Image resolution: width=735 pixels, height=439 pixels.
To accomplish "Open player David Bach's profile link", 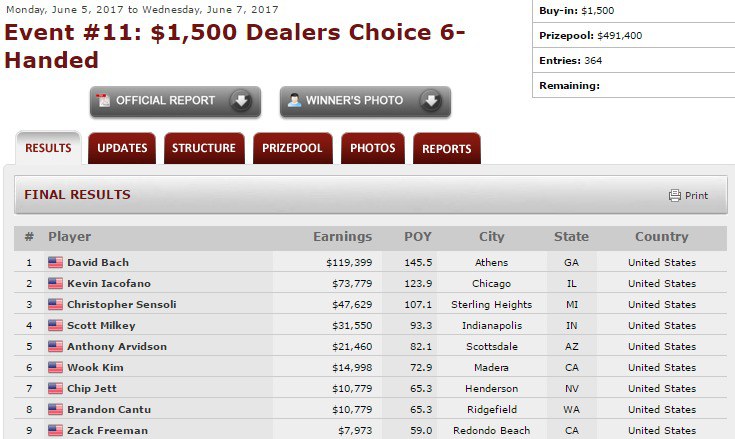I will 98,263.
